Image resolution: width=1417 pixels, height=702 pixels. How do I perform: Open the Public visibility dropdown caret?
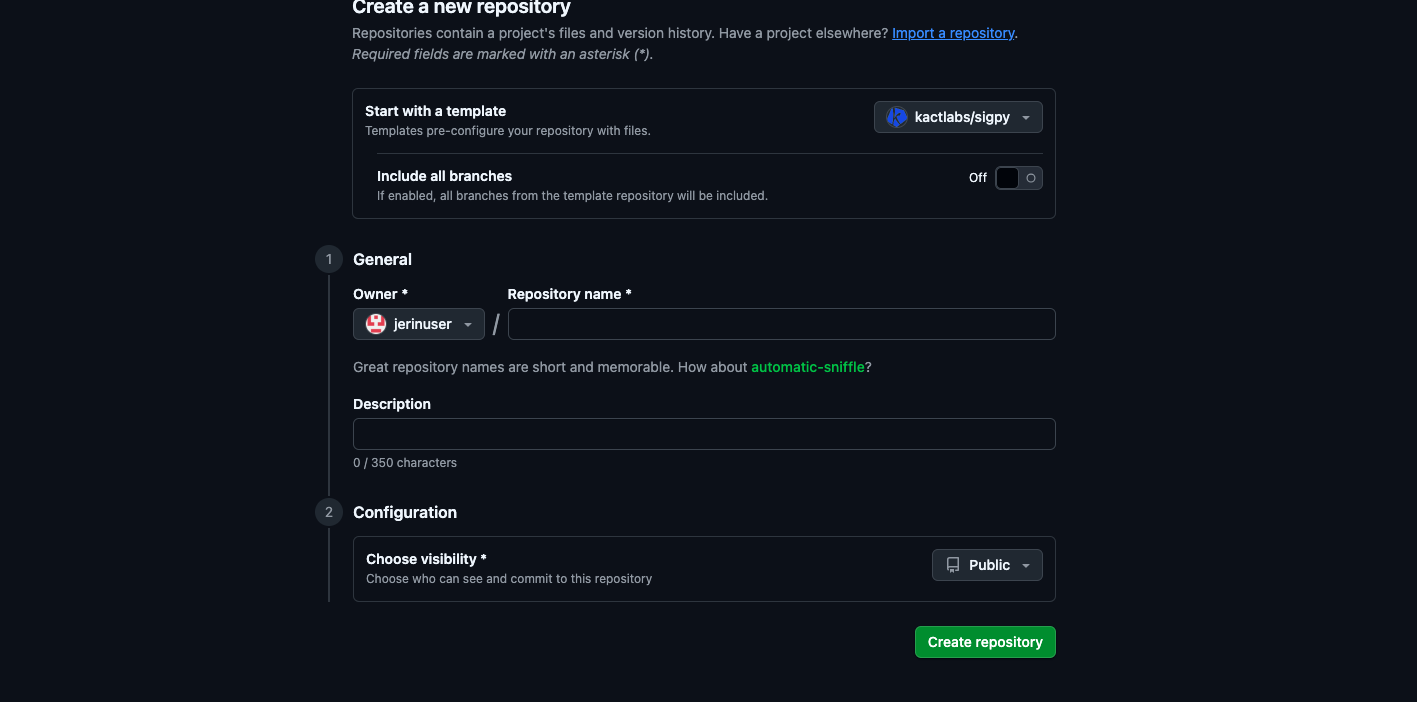pos(1026,566)
